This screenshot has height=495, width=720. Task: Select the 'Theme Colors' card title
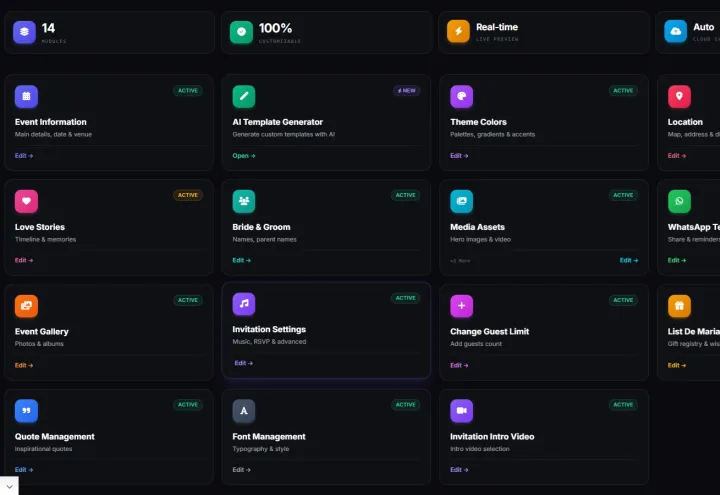click(478, 122)
